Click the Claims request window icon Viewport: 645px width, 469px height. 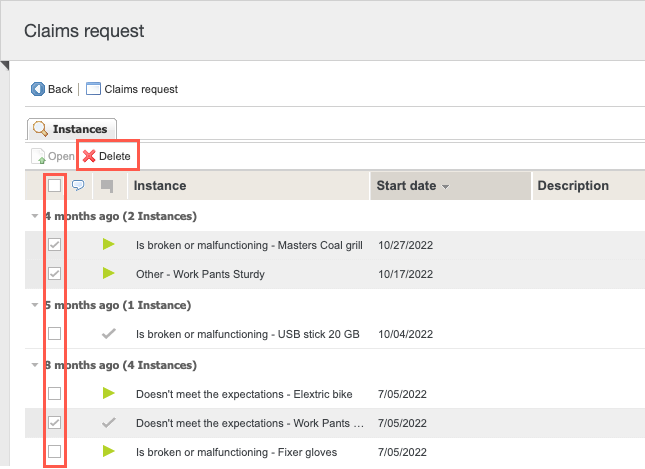tap(93, 89)
